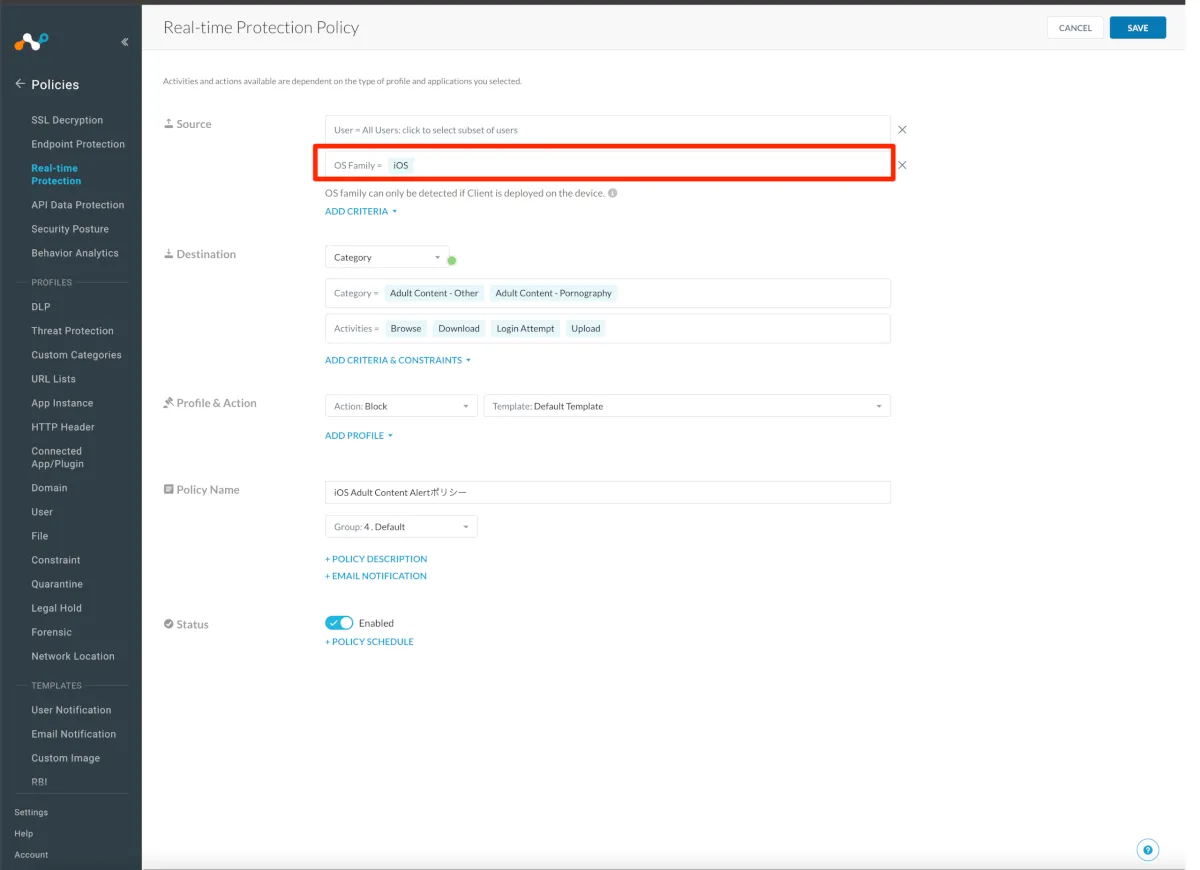
Task: Expand the Template: Default Template dropdown
Action: pyautogui.click(x=686, y=406)
